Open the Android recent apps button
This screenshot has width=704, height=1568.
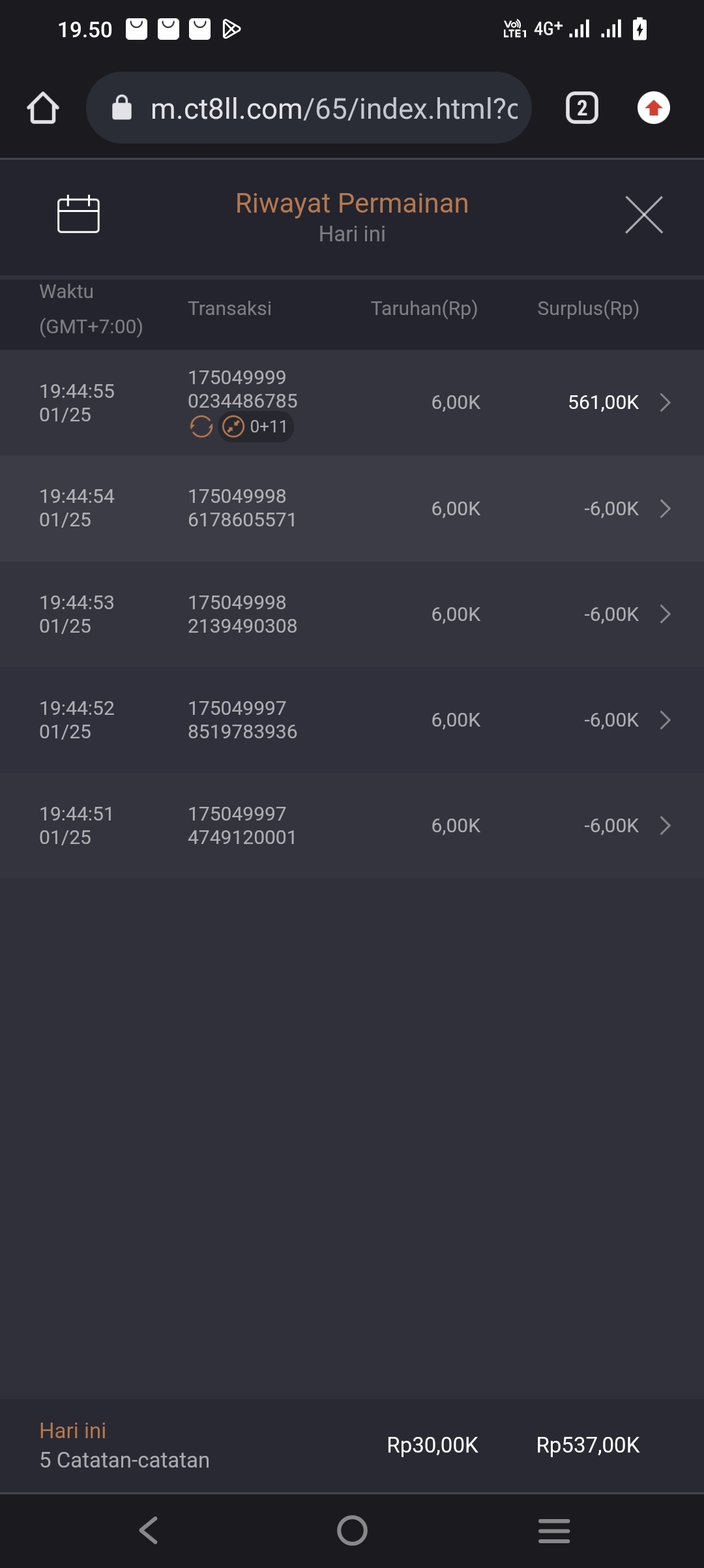click(554, 1530)
